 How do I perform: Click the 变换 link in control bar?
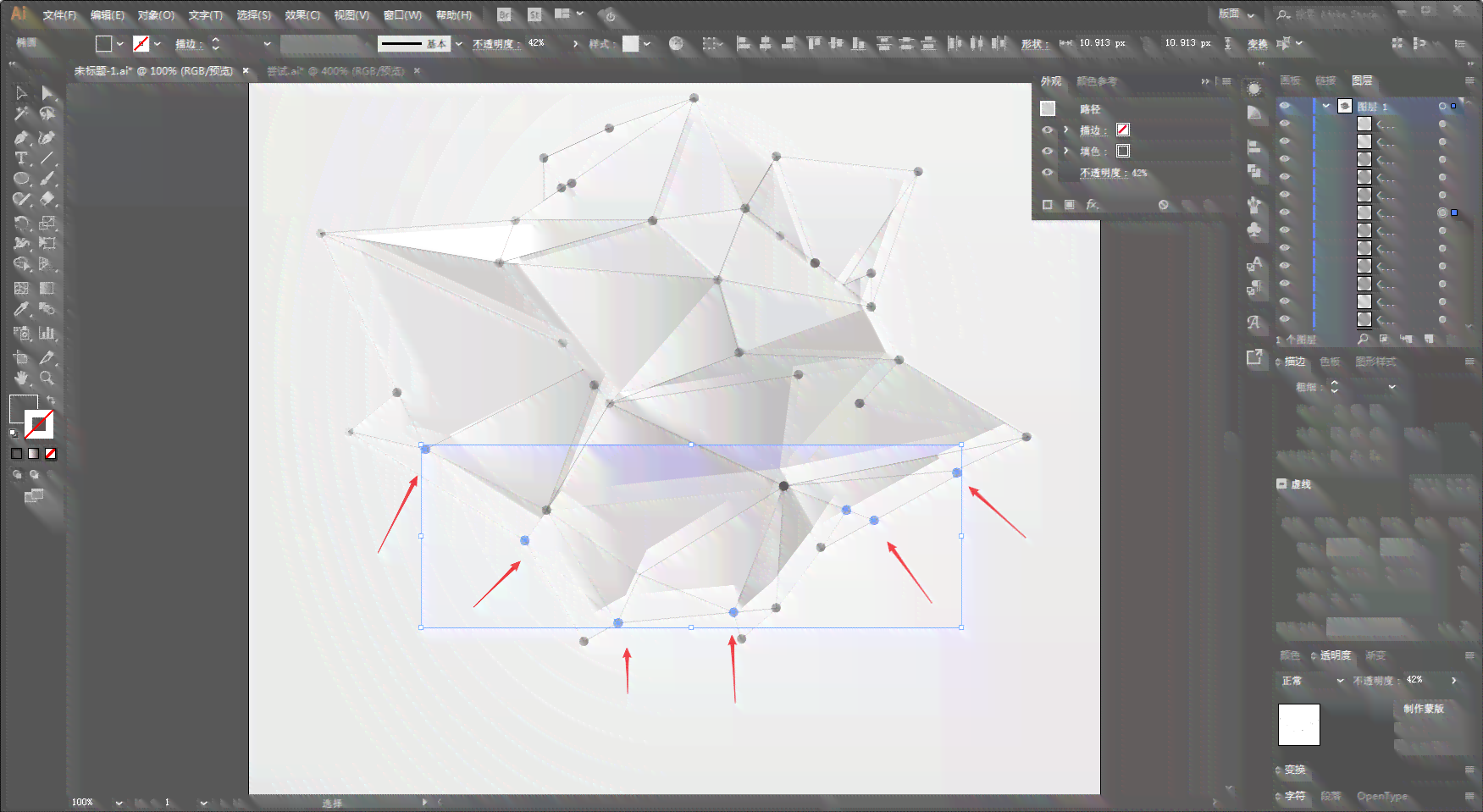(x=1257, y=43)
